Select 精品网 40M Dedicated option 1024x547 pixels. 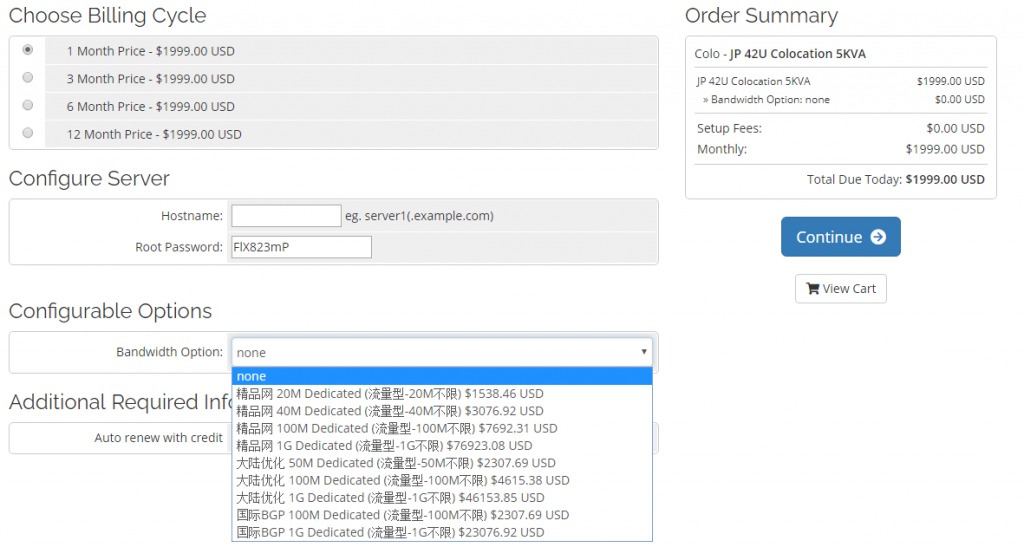[390, 411]
